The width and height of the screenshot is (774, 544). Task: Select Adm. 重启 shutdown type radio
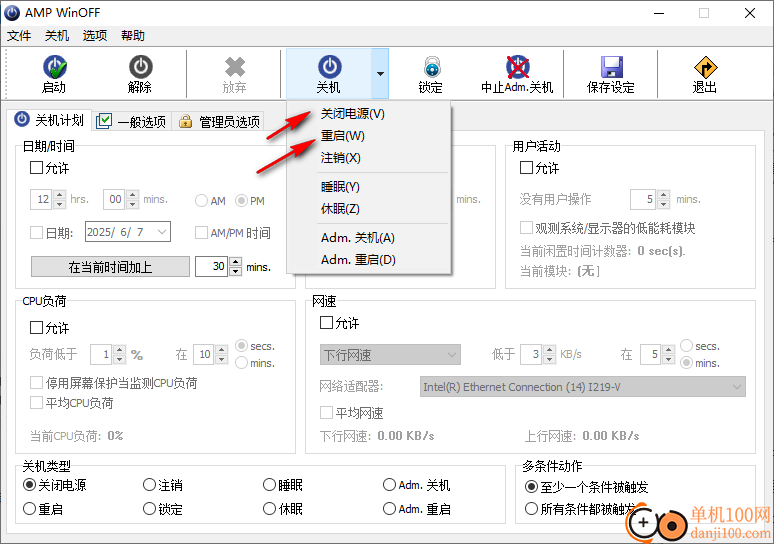pos(389,508)
